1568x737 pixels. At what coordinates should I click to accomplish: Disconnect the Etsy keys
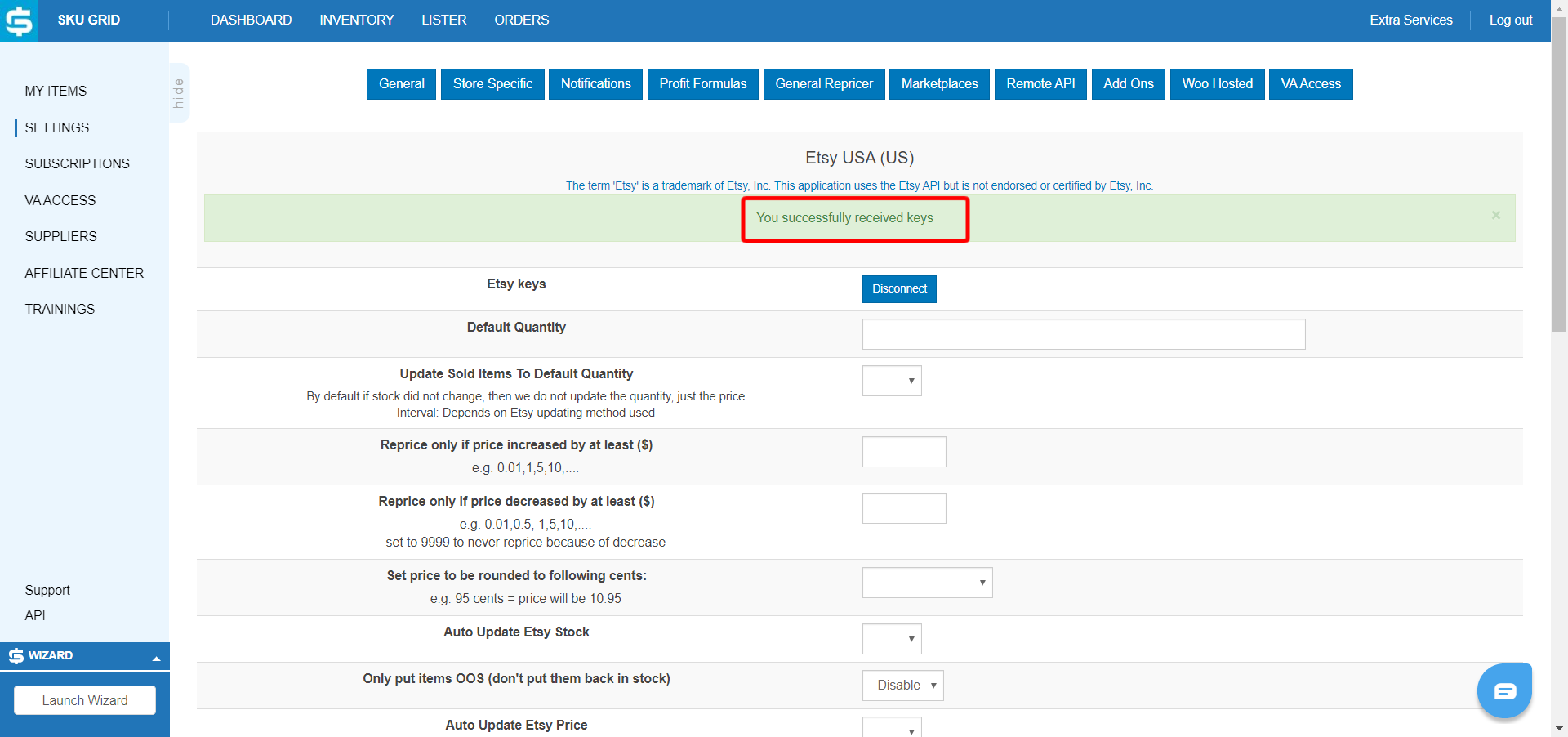point(899,288)
